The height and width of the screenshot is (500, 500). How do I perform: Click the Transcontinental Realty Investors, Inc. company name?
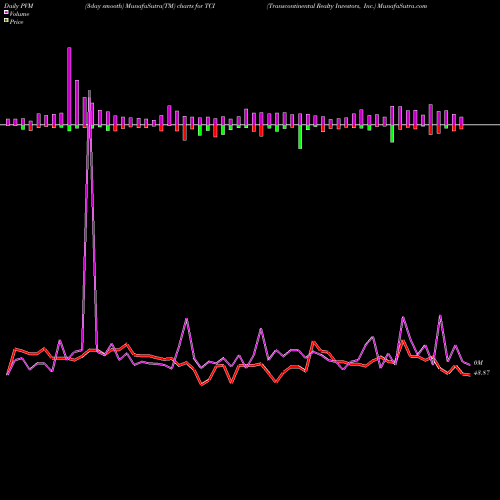click(x=321, y=6)
